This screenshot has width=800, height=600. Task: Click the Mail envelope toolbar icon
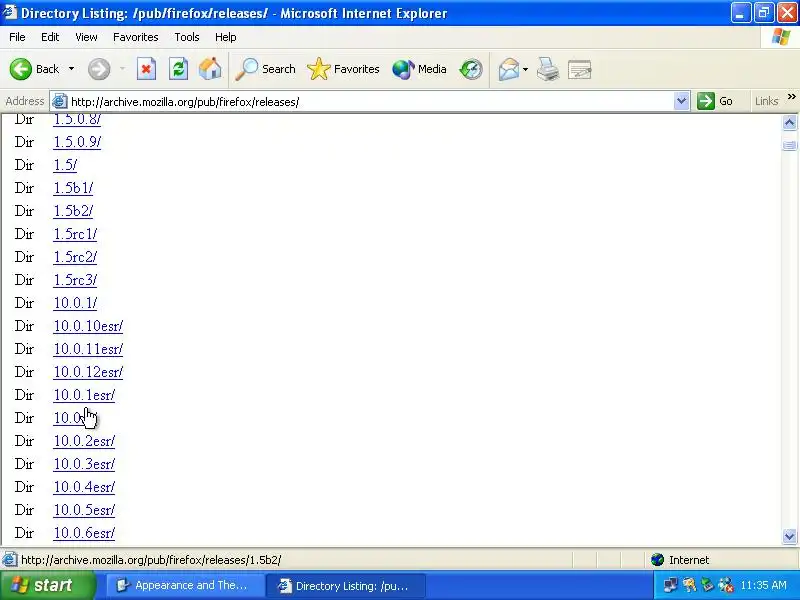pos(509,69)
